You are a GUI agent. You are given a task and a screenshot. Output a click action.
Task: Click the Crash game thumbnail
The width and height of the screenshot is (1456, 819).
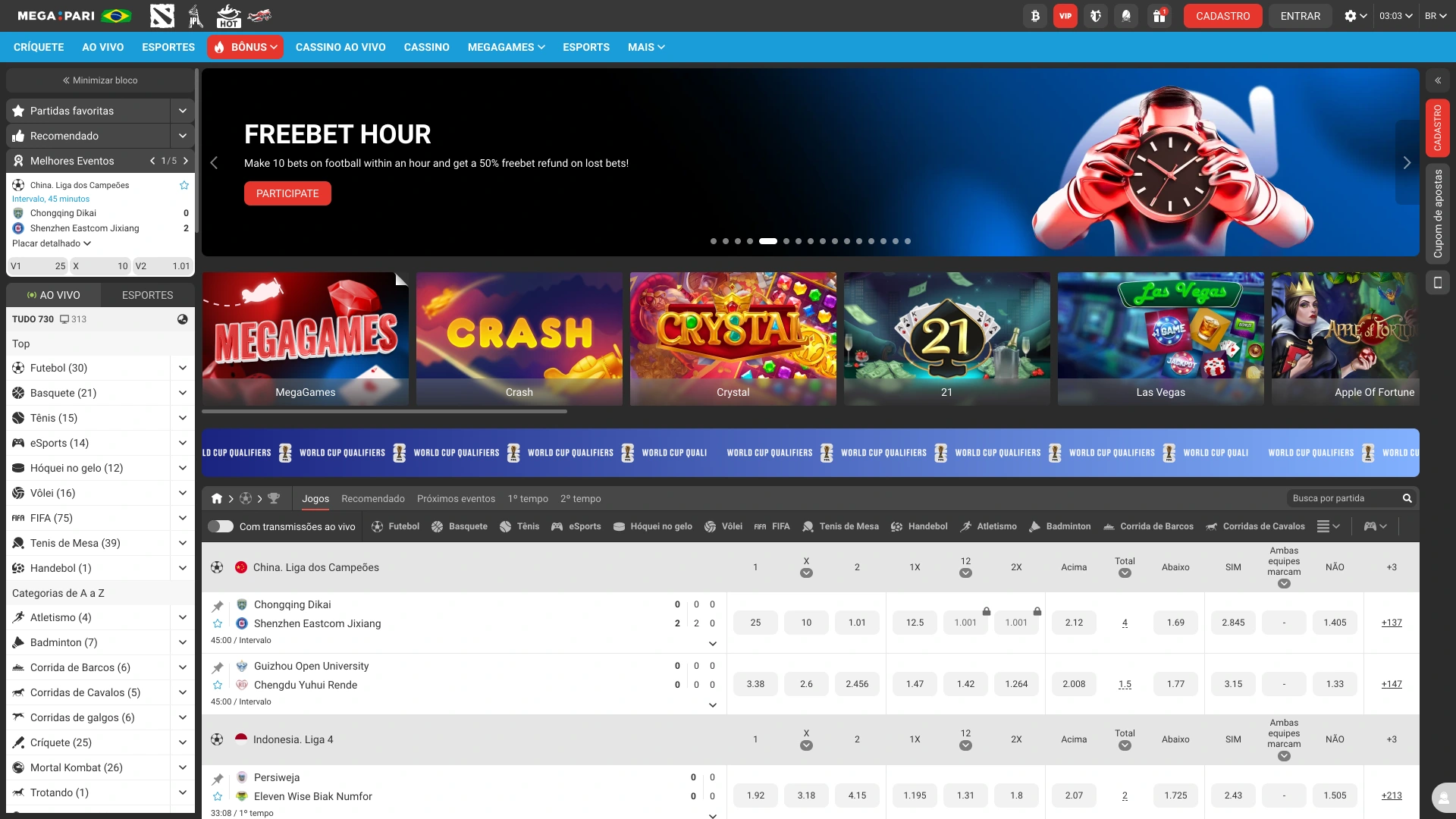519,338
